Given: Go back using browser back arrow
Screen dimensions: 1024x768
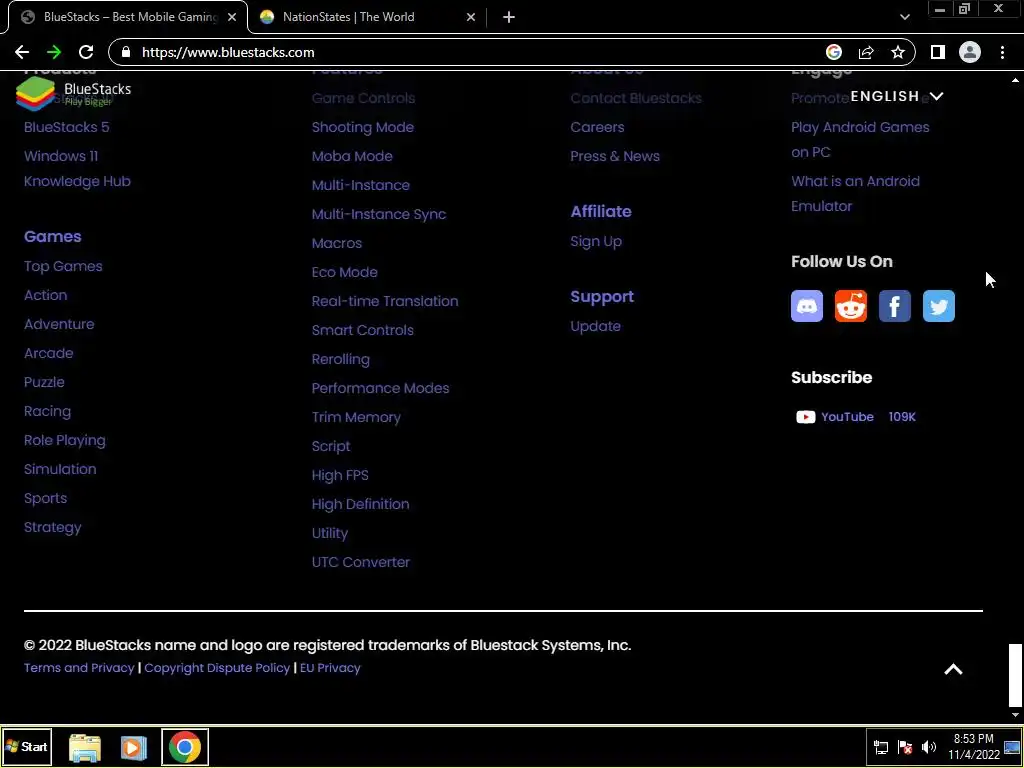Looking at the screenshot, I should point(22,52).
